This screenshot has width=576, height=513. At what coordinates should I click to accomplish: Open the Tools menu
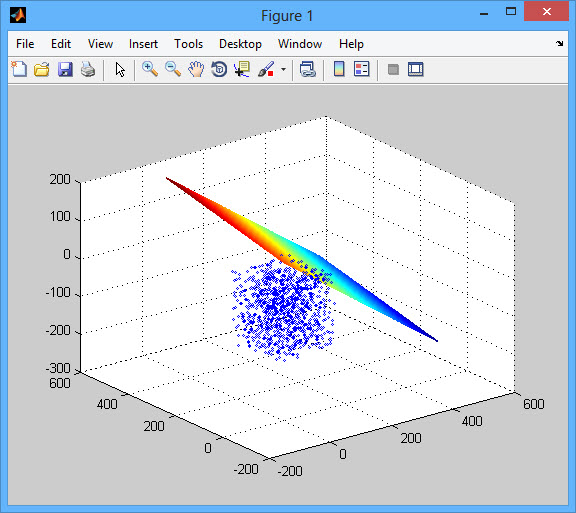188,44
